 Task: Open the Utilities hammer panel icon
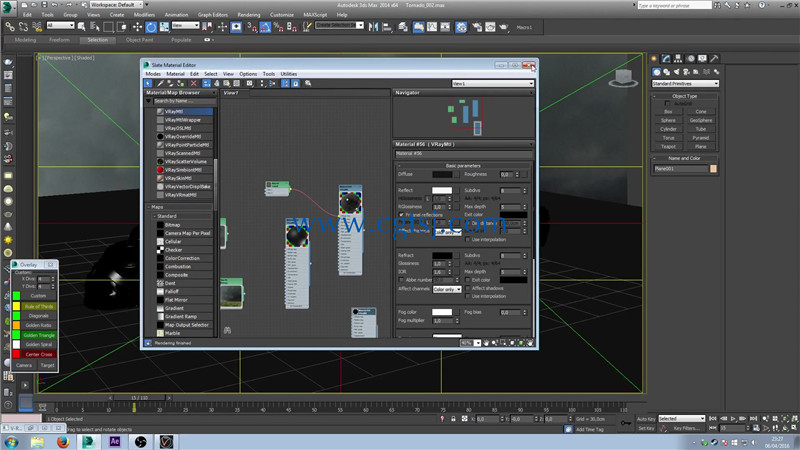[715, 59]
